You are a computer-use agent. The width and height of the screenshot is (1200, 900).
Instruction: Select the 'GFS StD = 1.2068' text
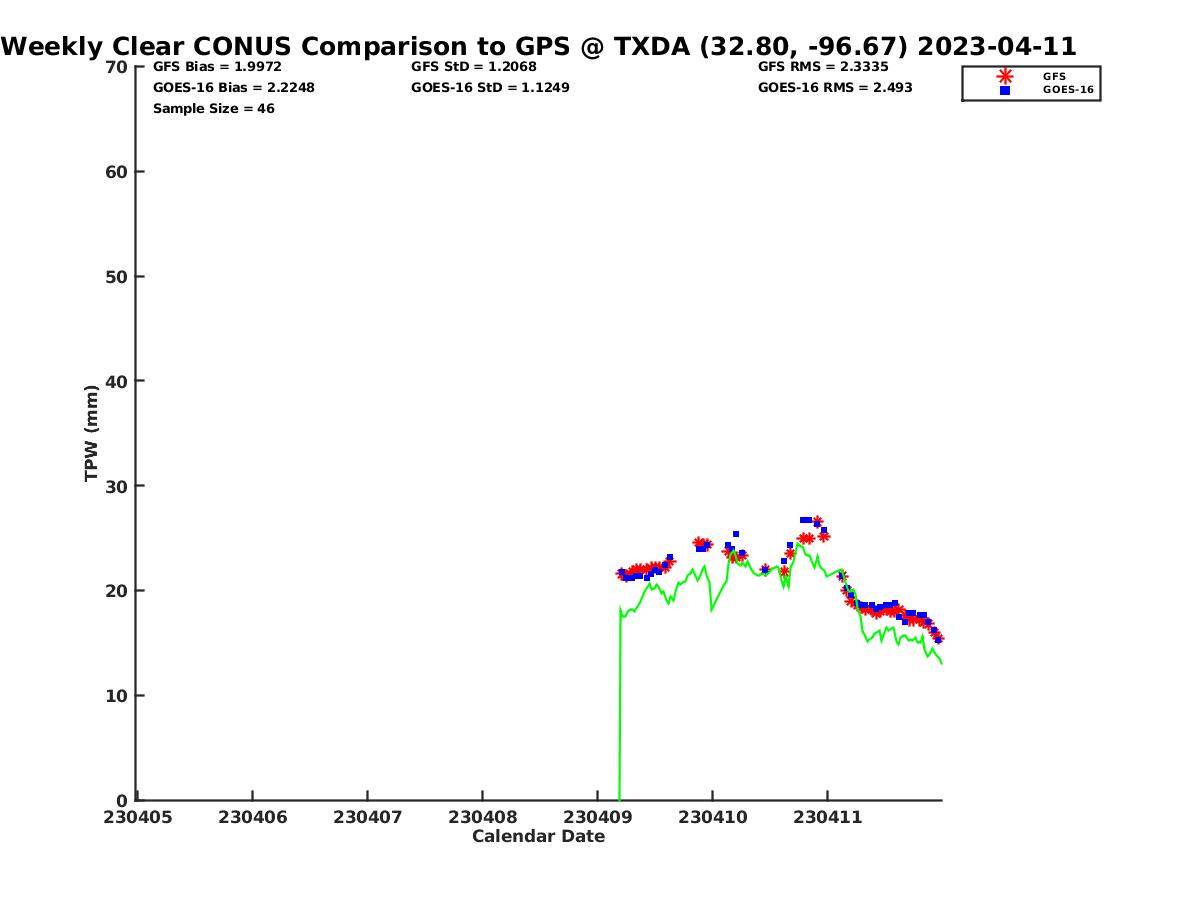tap(474, 67)
